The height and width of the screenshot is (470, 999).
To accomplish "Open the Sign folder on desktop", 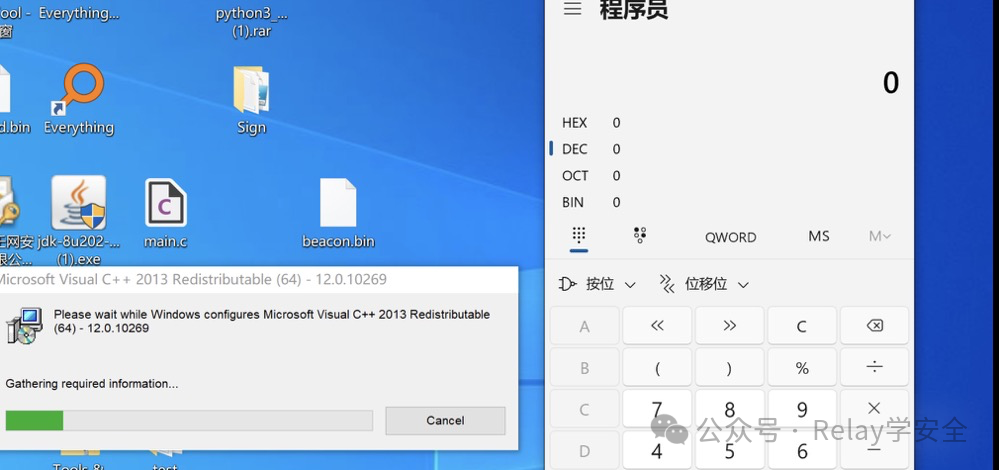I will (x=251, y=100).
